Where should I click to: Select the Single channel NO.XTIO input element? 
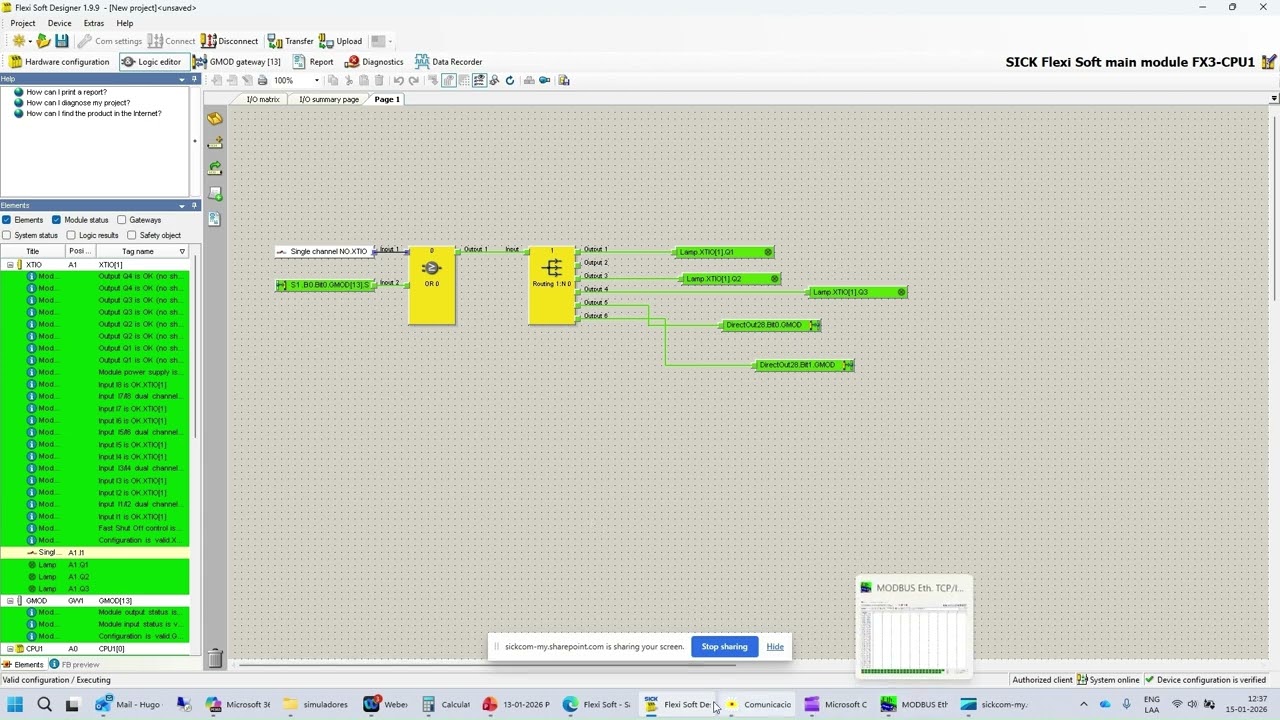coord(324,251)
